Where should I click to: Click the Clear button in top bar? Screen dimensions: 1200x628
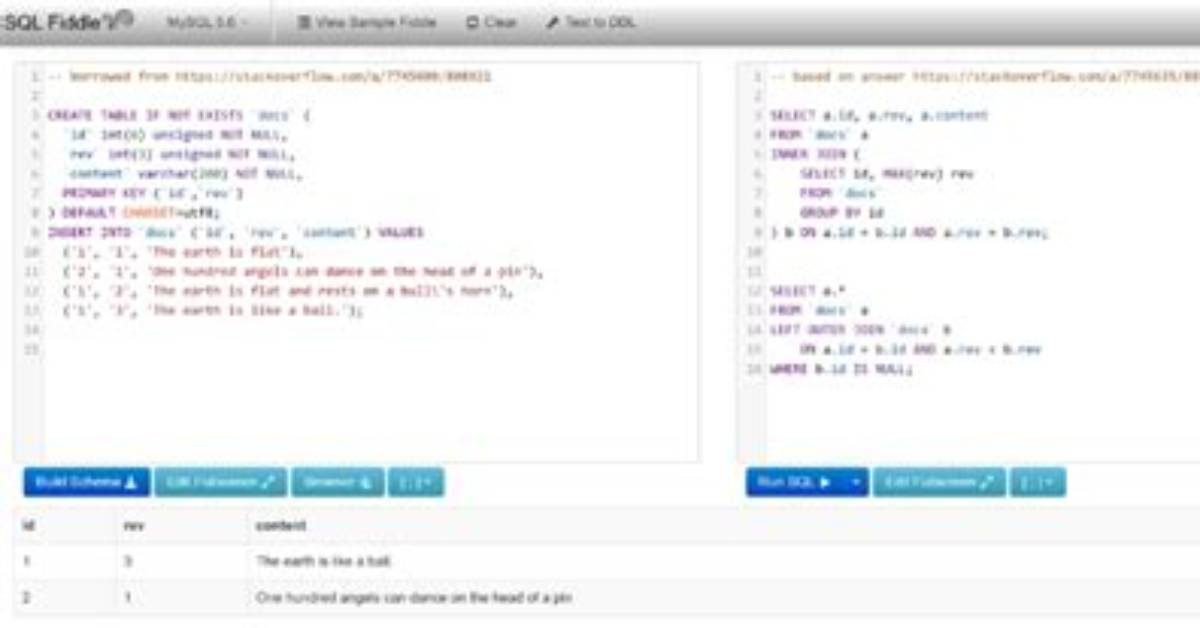pos(491,22)
